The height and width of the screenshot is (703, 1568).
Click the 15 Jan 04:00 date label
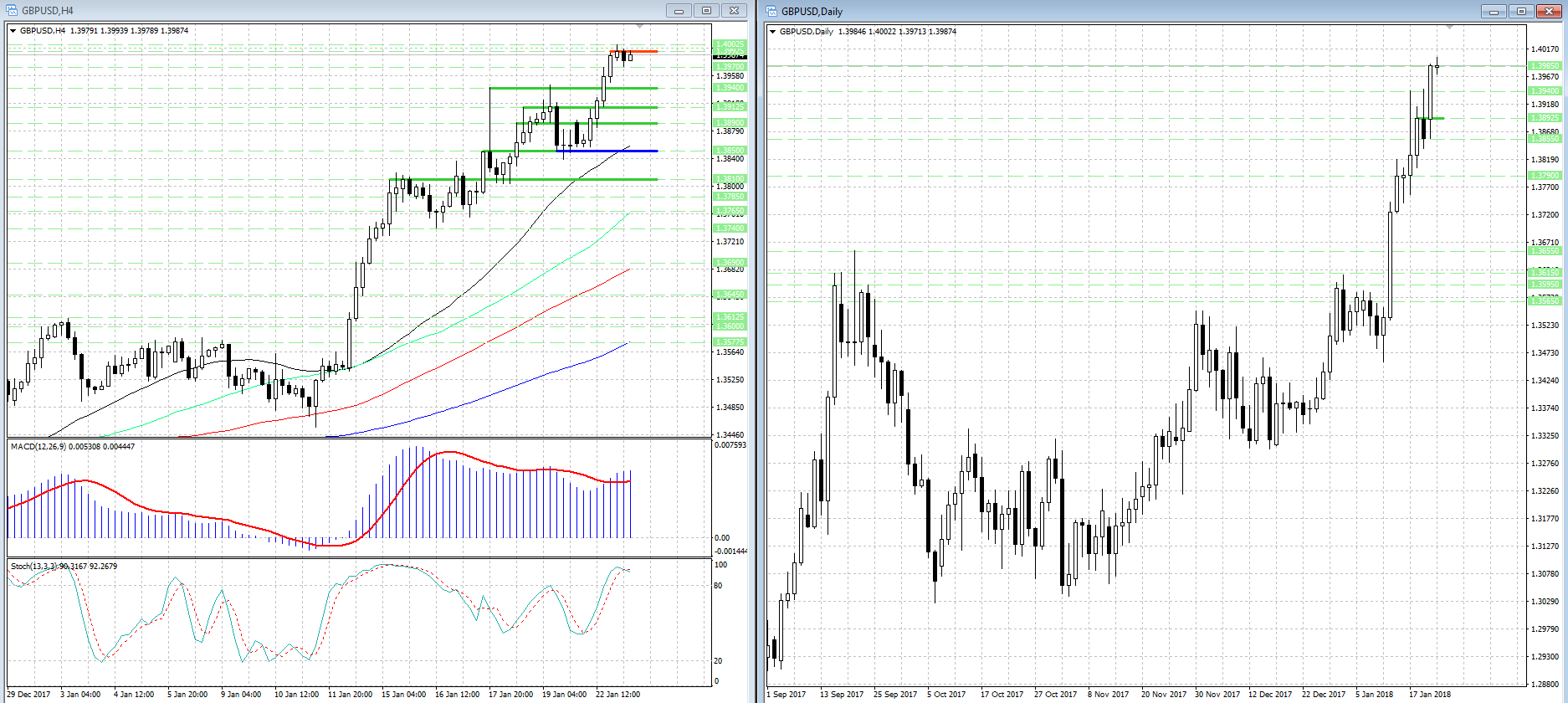pos(403,695)
